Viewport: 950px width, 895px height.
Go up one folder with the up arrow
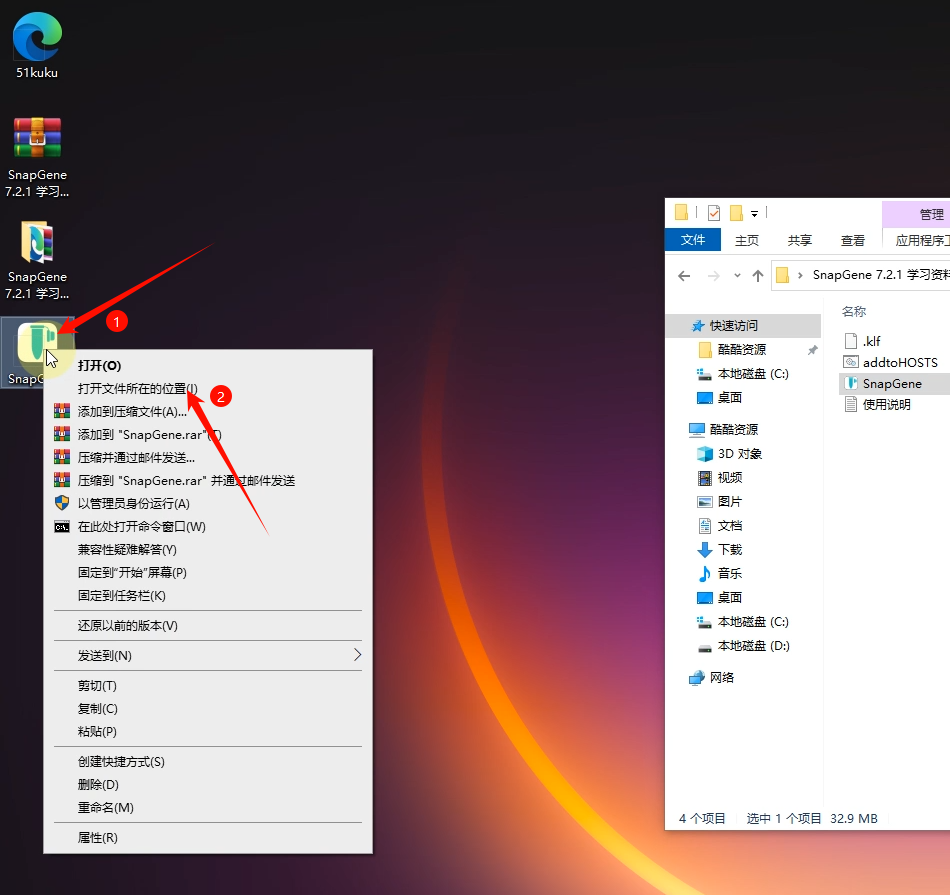(x=758, y=276)
